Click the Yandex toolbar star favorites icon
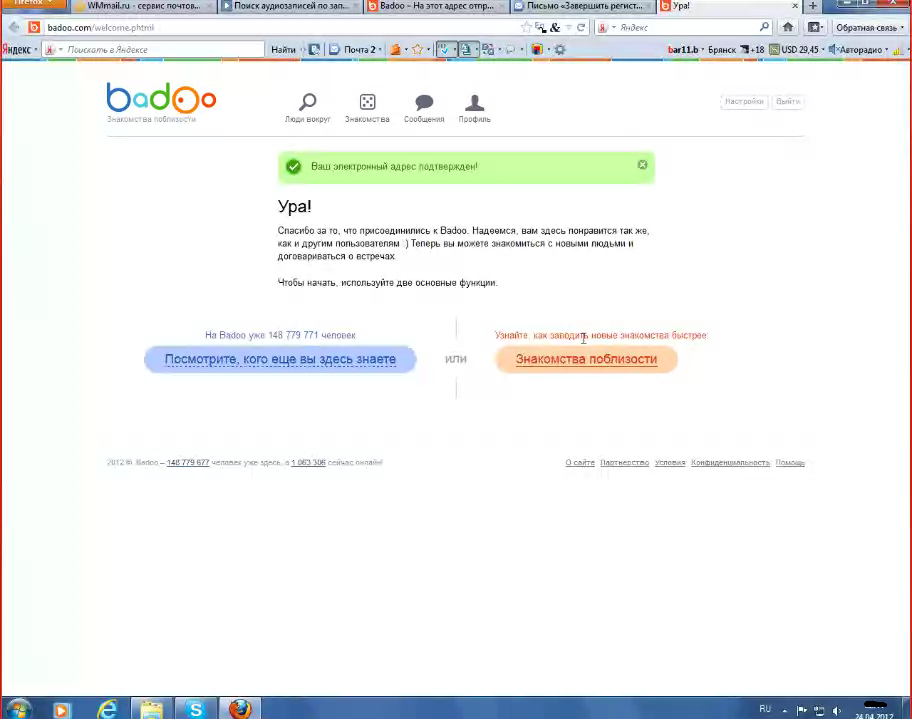Image resolution: width=912 pixels, height=720 pixels. (x=418, y=49)
